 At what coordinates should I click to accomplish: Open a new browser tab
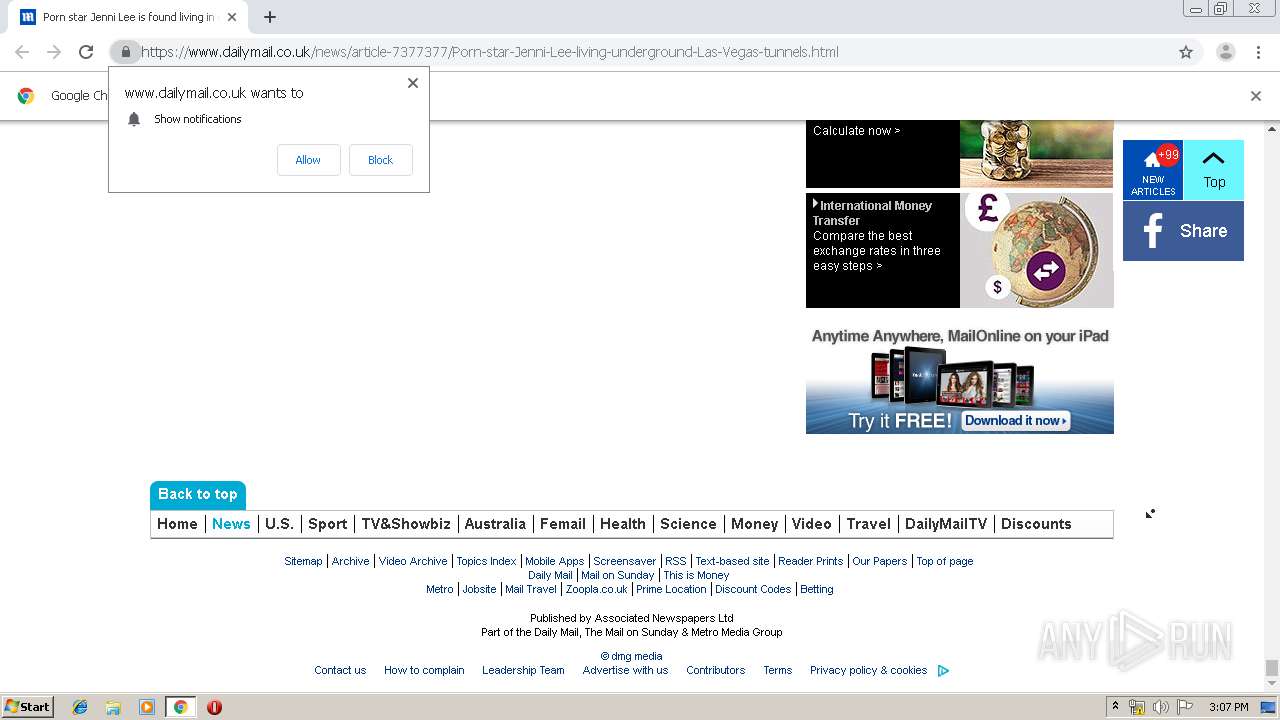(x=270, y=17)
